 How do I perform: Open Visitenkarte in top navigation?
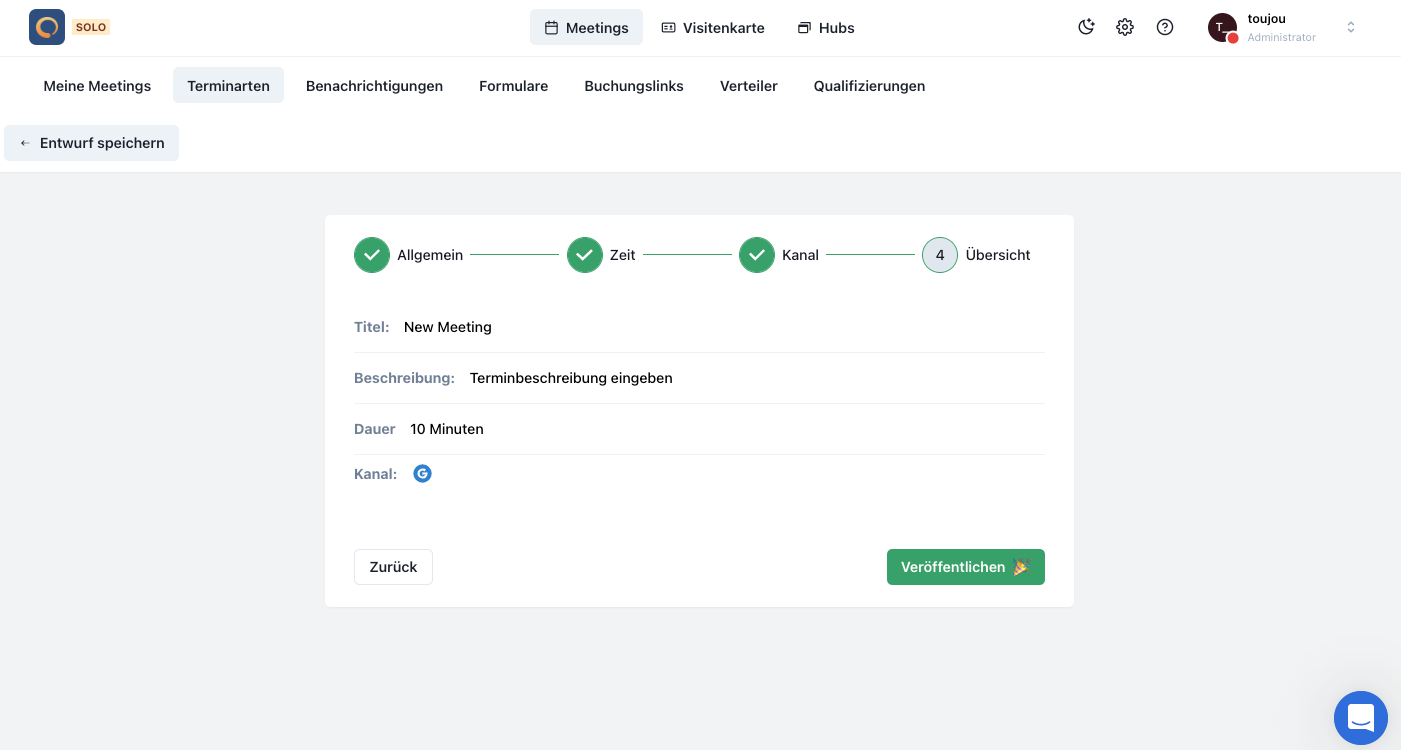(713, 28)
